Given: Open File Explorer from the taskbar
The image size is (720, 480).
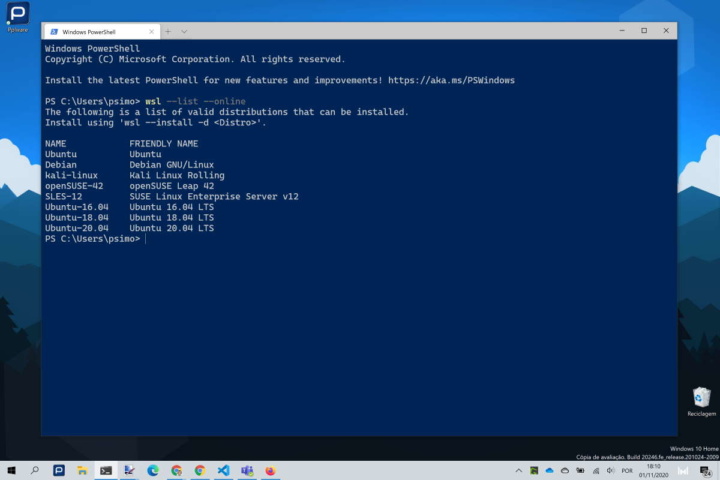Looking at the screenshot, I should pos(82,470).
